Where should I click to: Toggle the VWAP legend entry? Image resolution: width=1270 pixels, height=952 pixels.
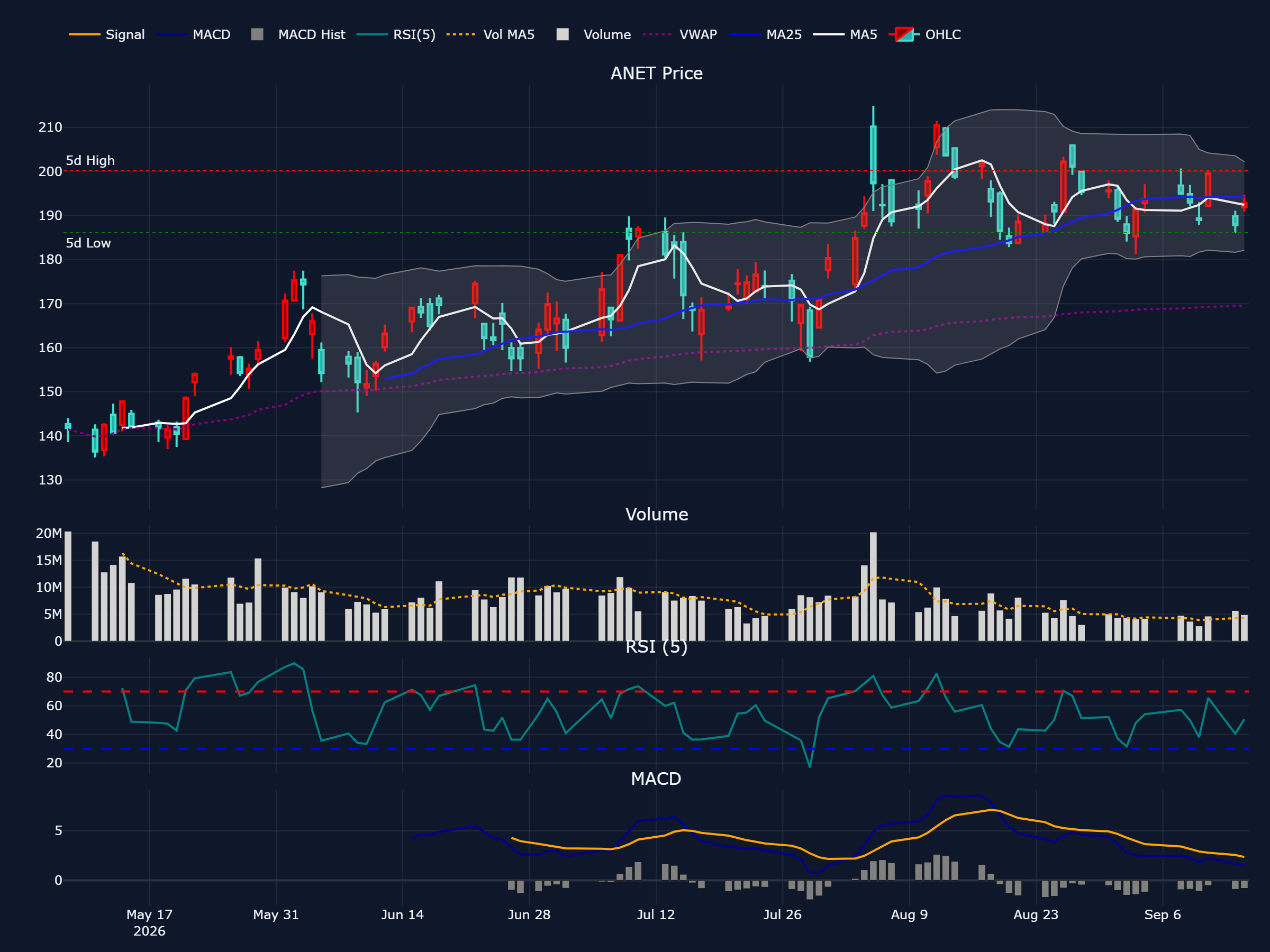[680, 34]
